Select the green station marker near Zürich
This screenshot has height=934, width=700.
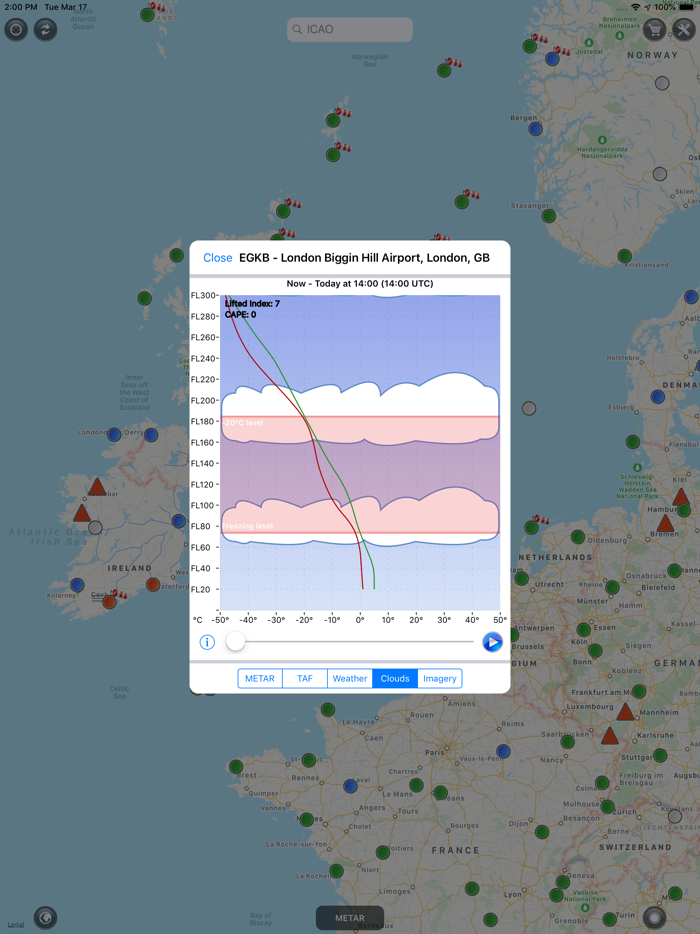pyautogui.click(x=607, y=807)
